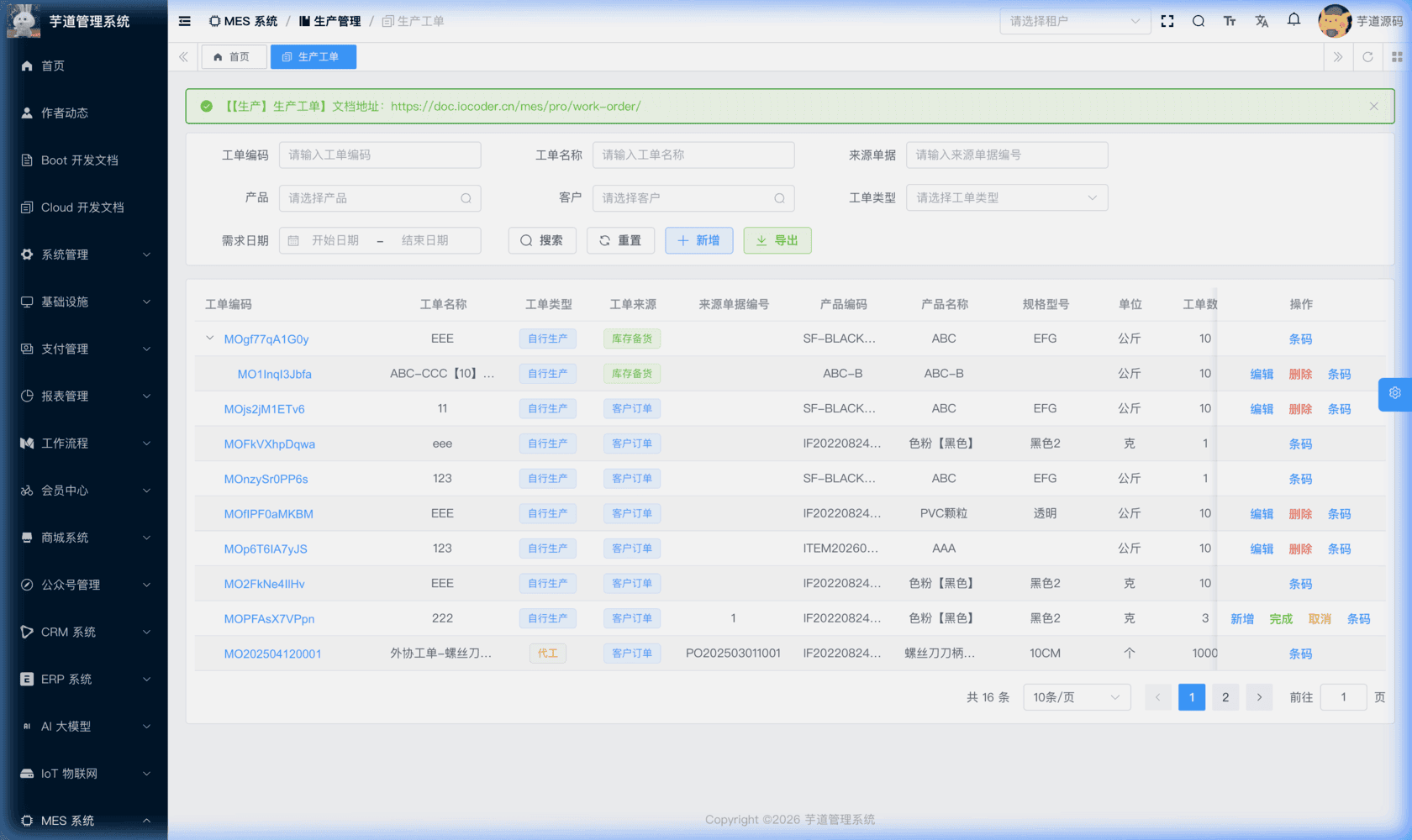Click the 新增 button in search form
Image resolution: width=1412 pixels, height=840 pixels.
coord(698,240)
